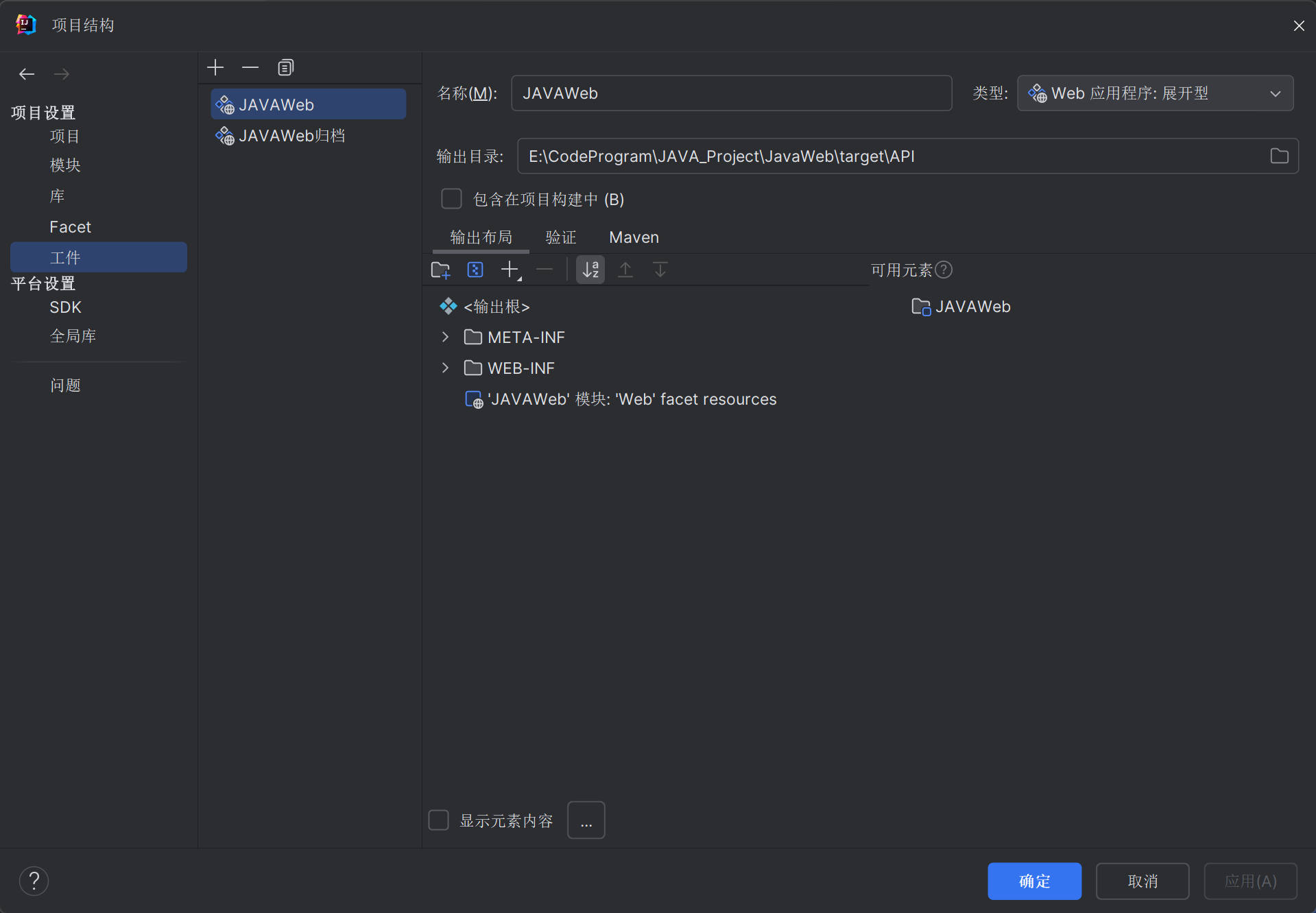Open the 类型 artifact type dropdown
This screenshot has height=913, width=1316.
[x=1156, y=93]
